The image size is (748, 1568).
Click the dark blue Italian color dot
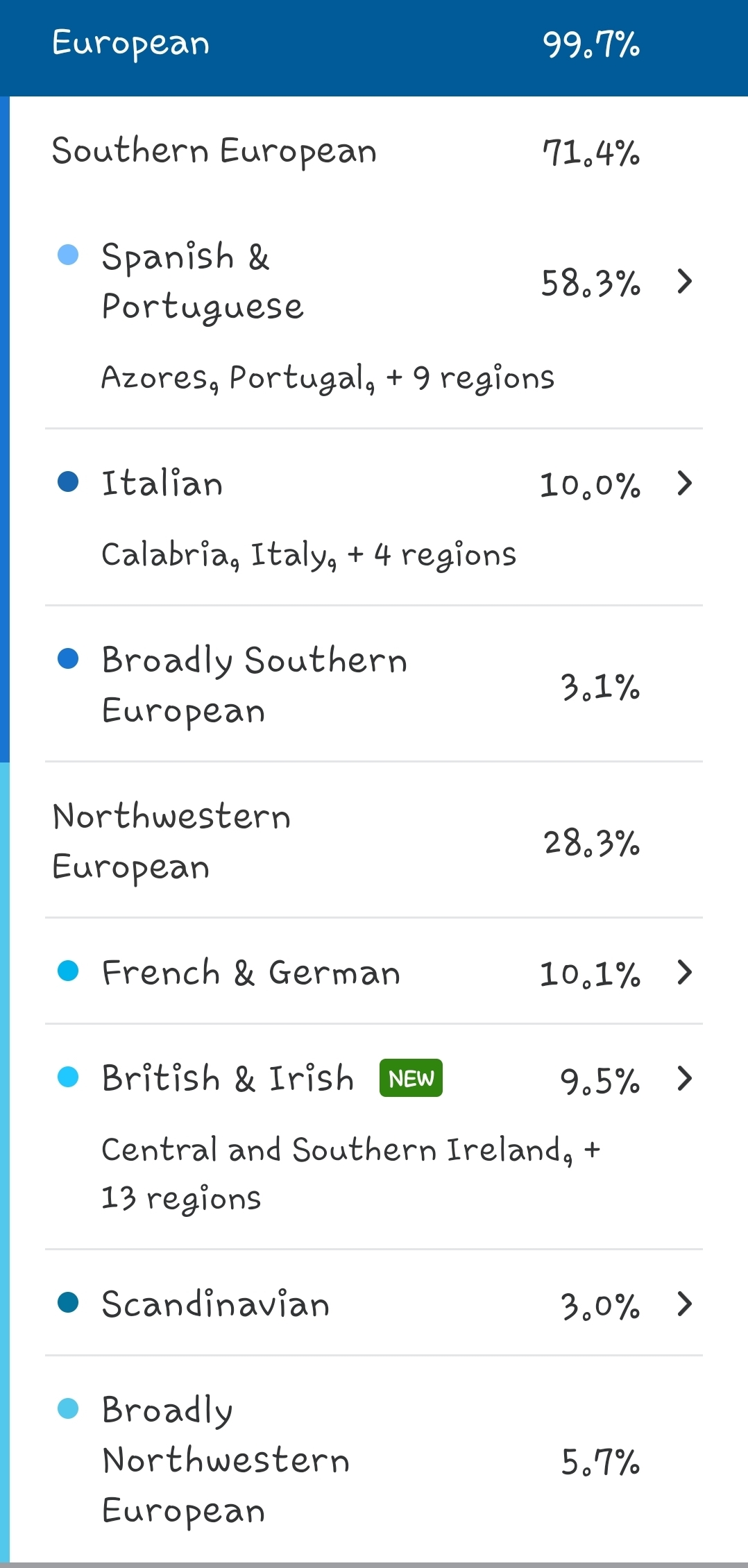(68, 482)
